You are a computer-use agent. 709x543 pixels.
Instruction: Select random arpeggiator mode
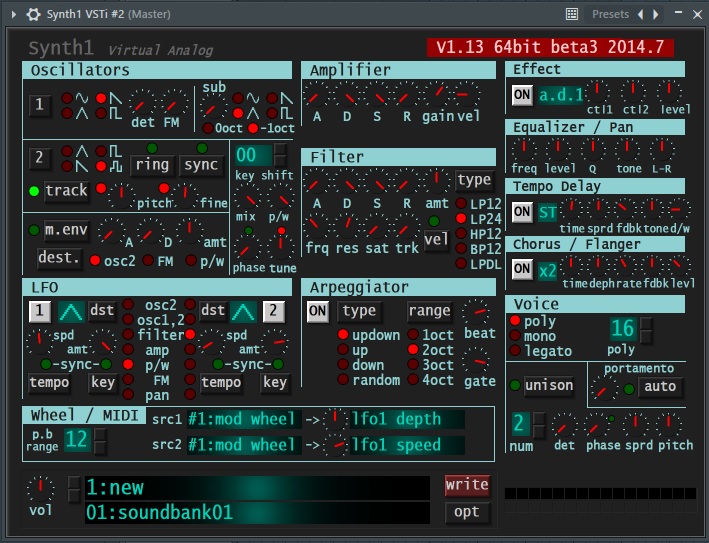pyautogui.click(x=343, y=379)
